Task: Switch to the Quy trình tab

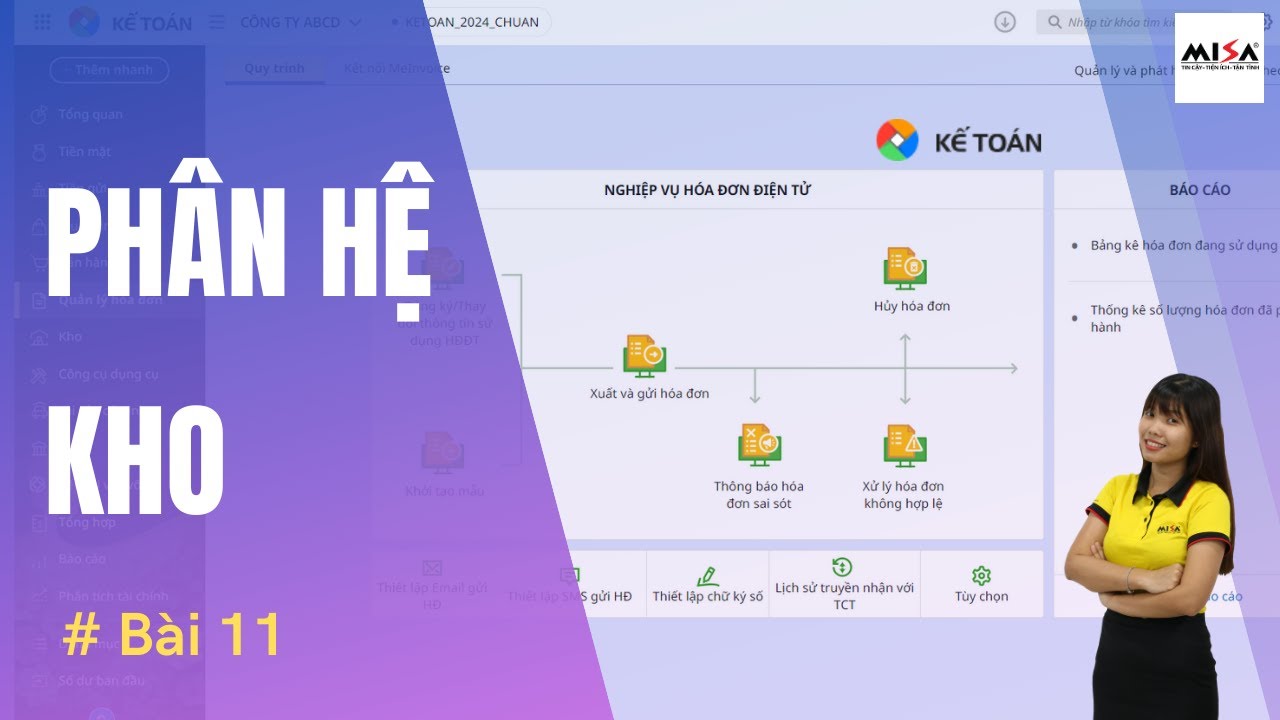Action: [x=274, y=69]
